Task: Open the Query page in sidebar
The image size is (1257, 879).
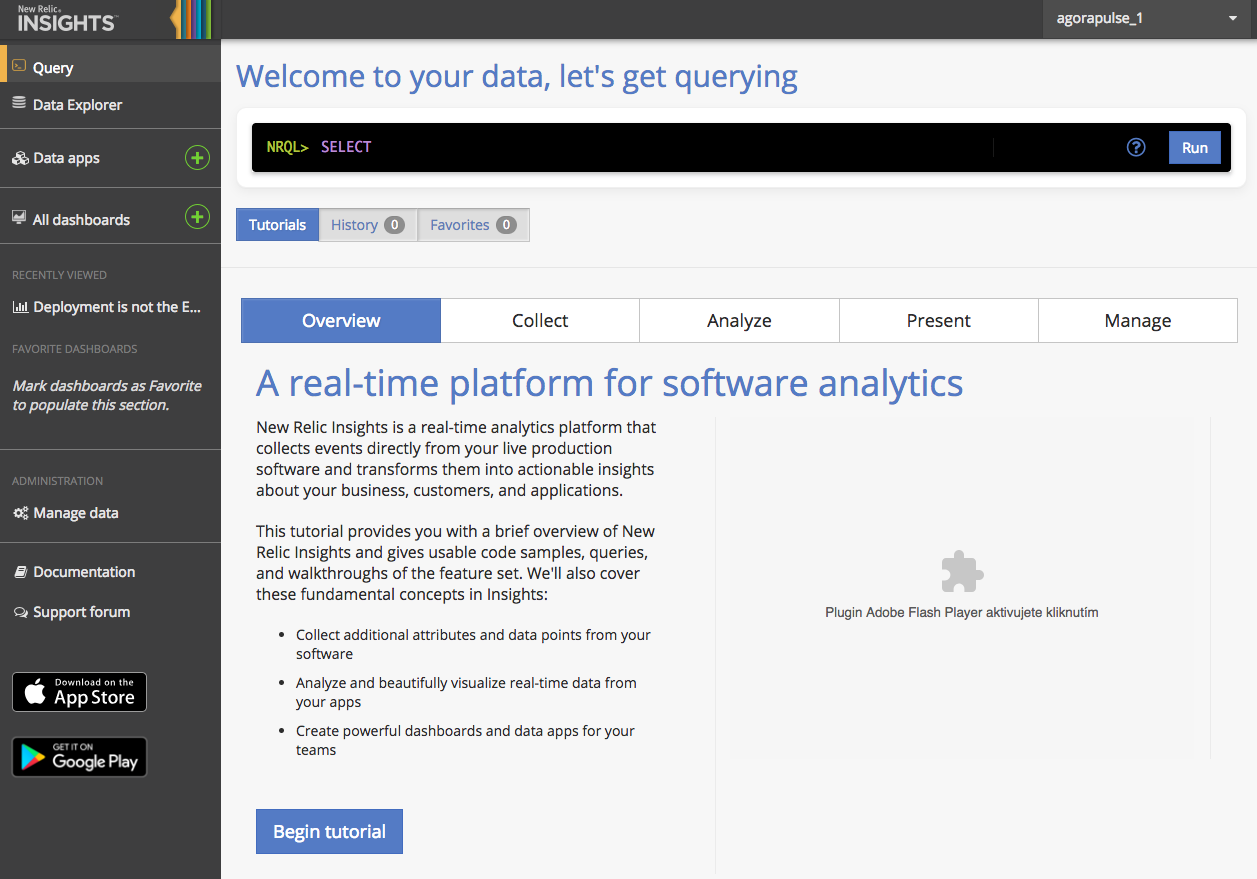Action: 110,67
